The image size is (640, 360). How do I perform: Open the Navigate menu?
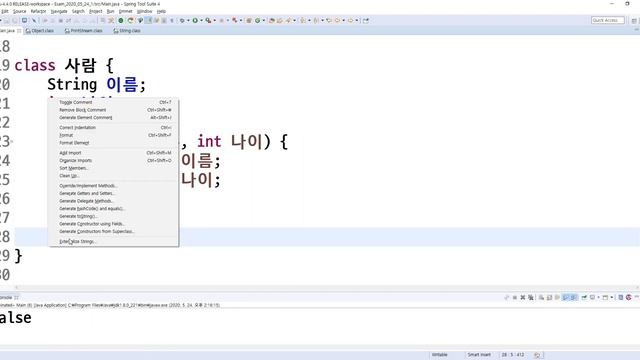click(59, 11)
